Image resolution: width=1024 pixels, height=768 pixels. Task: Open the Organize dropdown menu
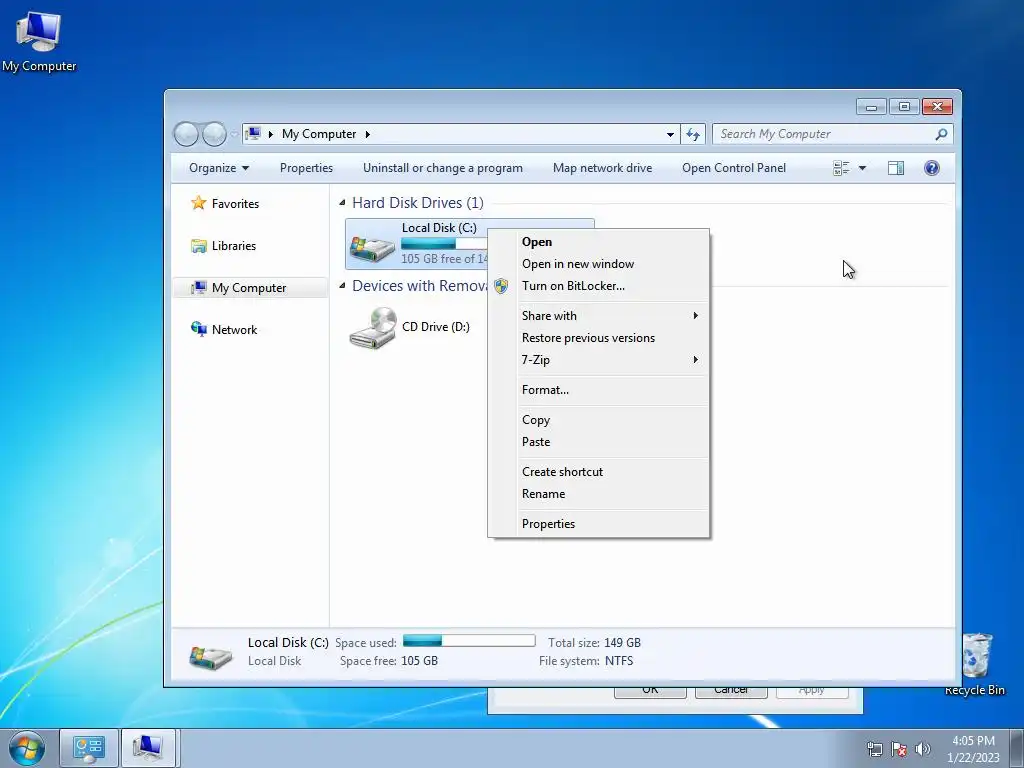click(219, 168)
